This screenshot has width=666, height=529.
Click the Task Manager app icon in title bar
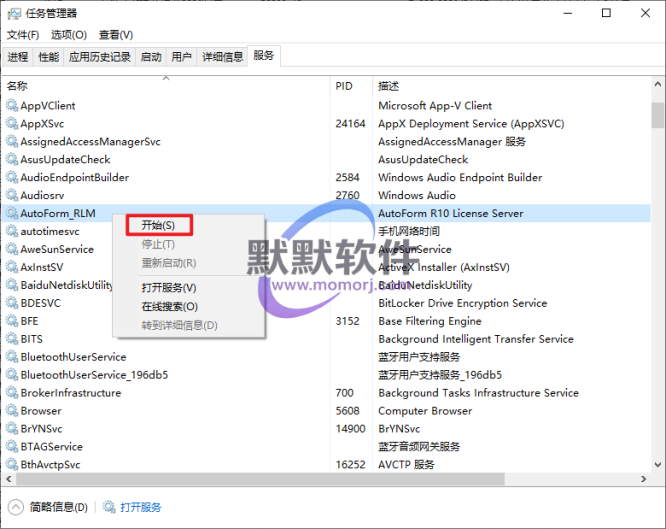point(14,13)
